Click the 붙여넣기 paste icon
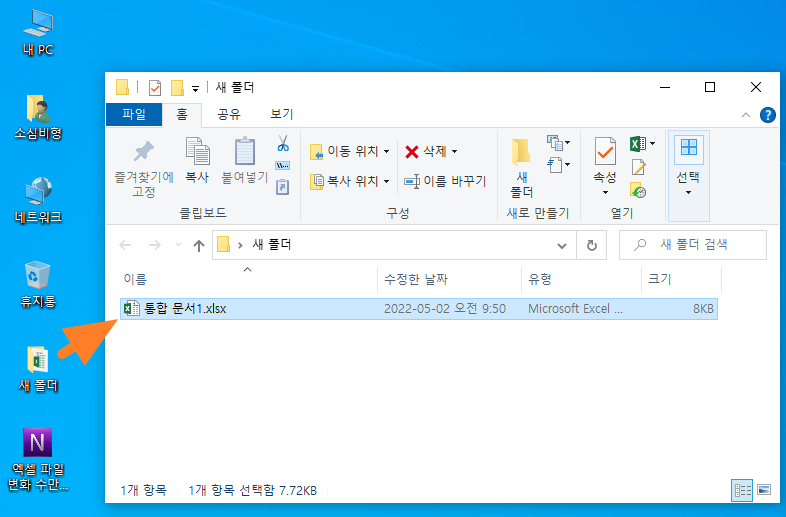 (245, 151)
